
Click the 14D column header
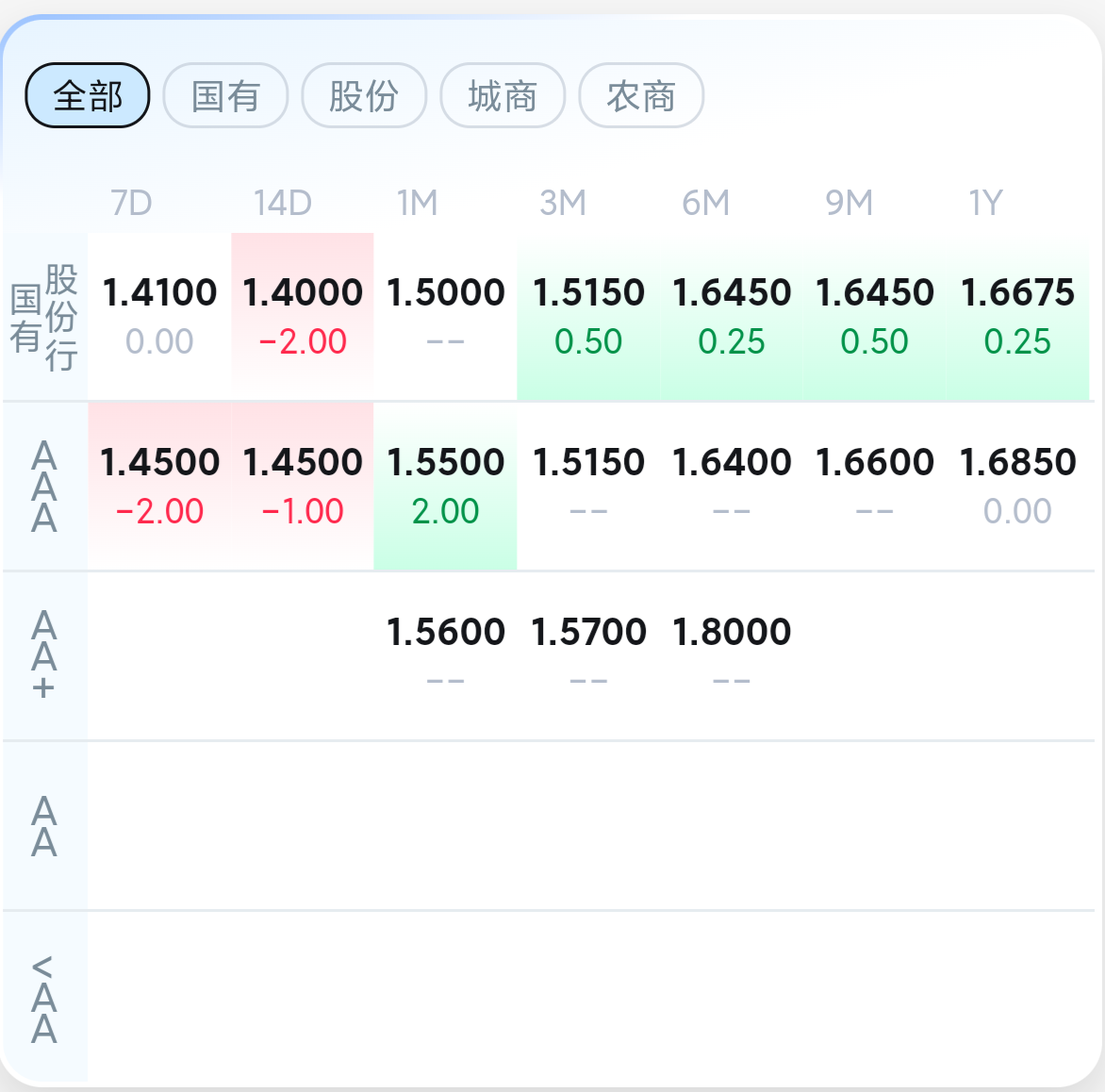(x=282, y=203)
